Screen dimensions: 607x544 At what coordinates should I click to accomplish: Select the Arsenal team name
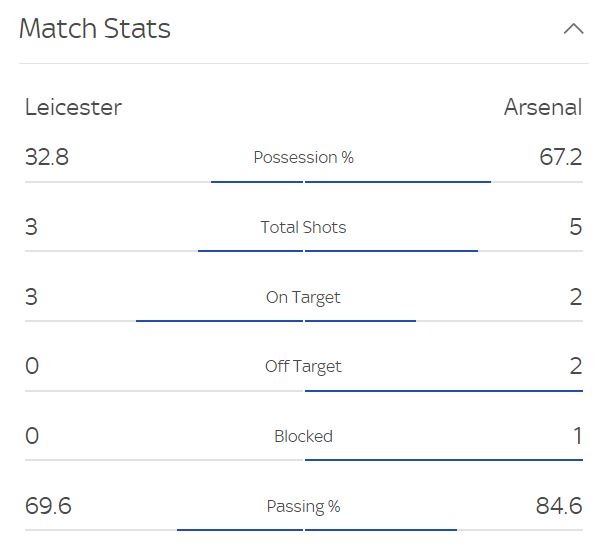tap(543, 107)
